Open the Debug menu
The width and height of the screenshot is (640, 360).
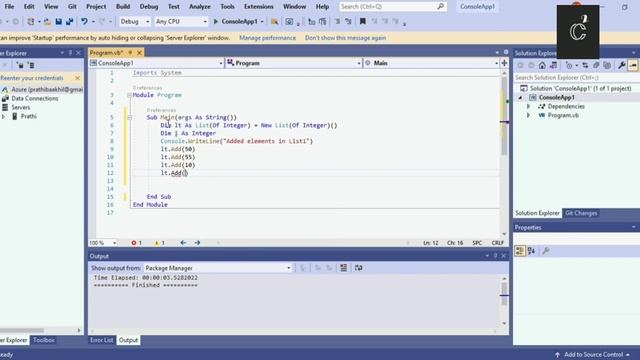pyautogui.click(x=149, y=7)
